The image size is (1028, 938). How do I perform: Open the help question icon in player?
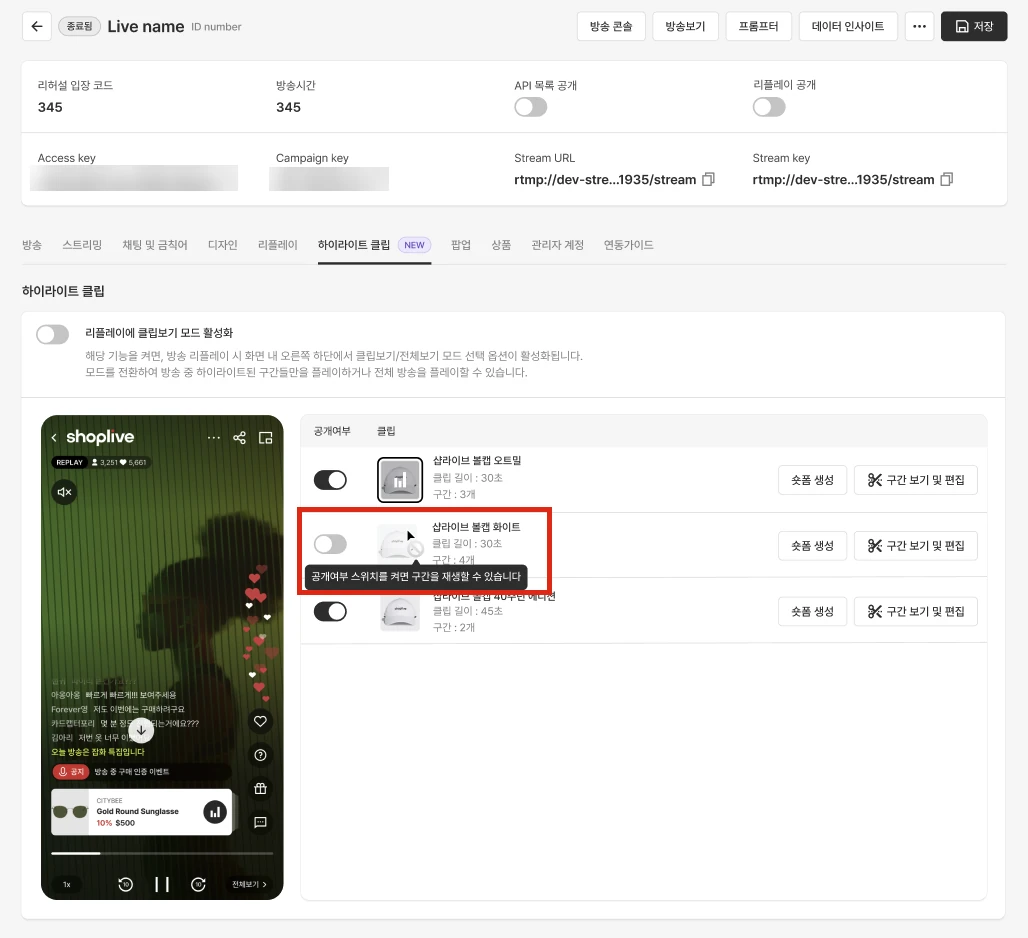pos(260,755)
